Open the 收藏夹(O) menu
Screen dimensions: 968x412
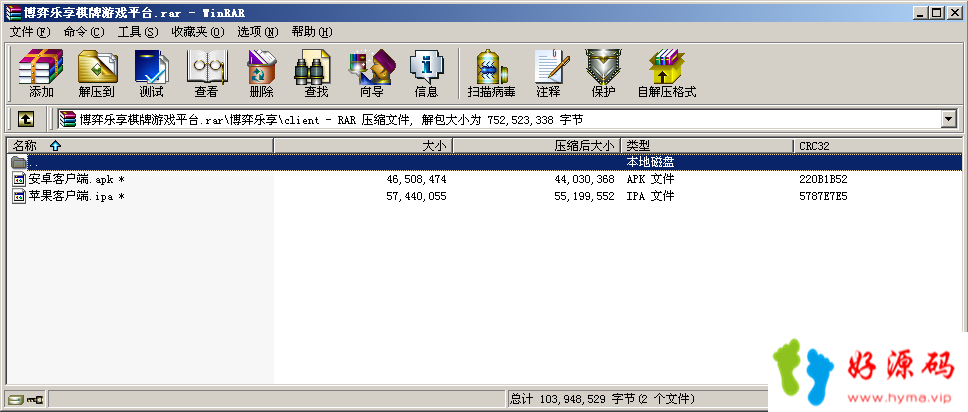point(198,32)
